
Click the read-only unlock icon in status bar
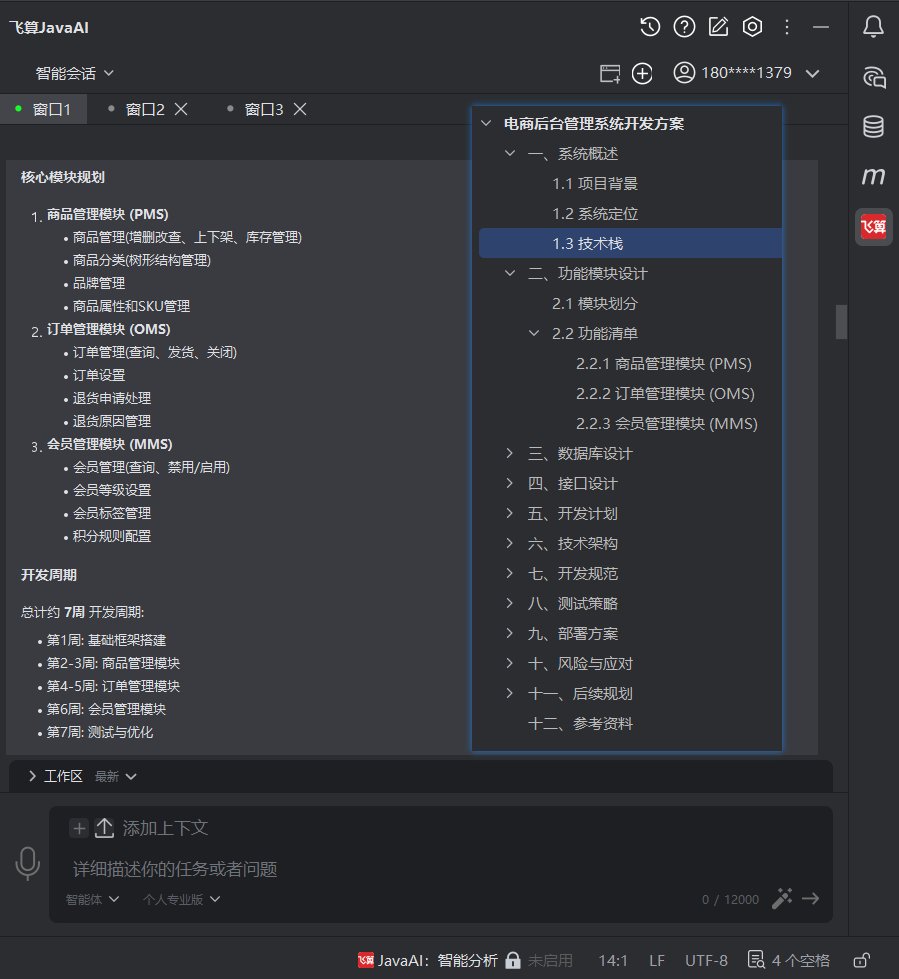[x=862, y=960]
